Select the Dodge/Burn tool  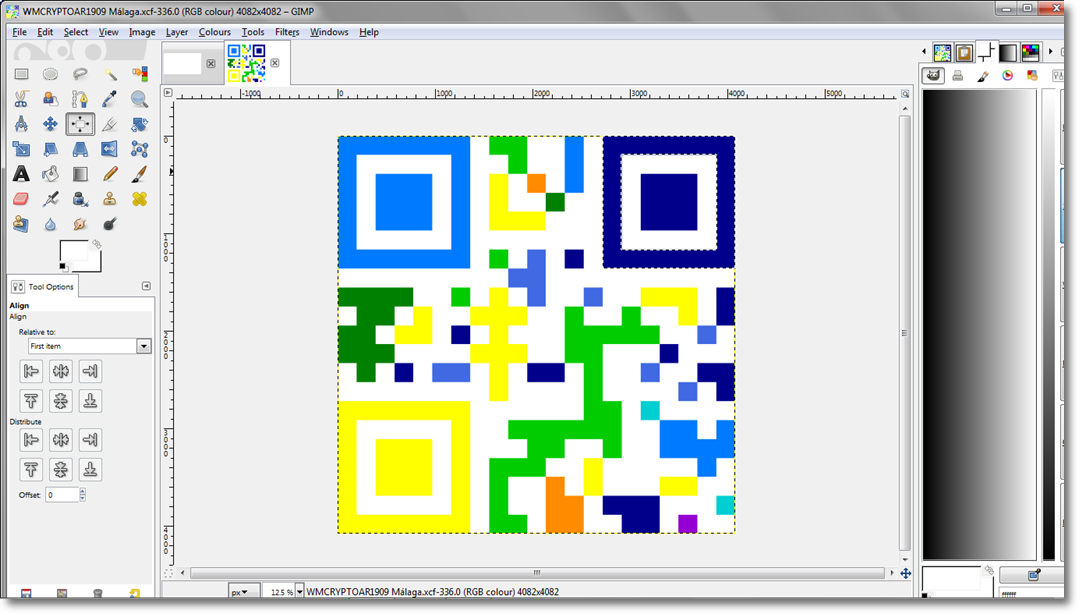pyautogui.click(x=110, y=224)
